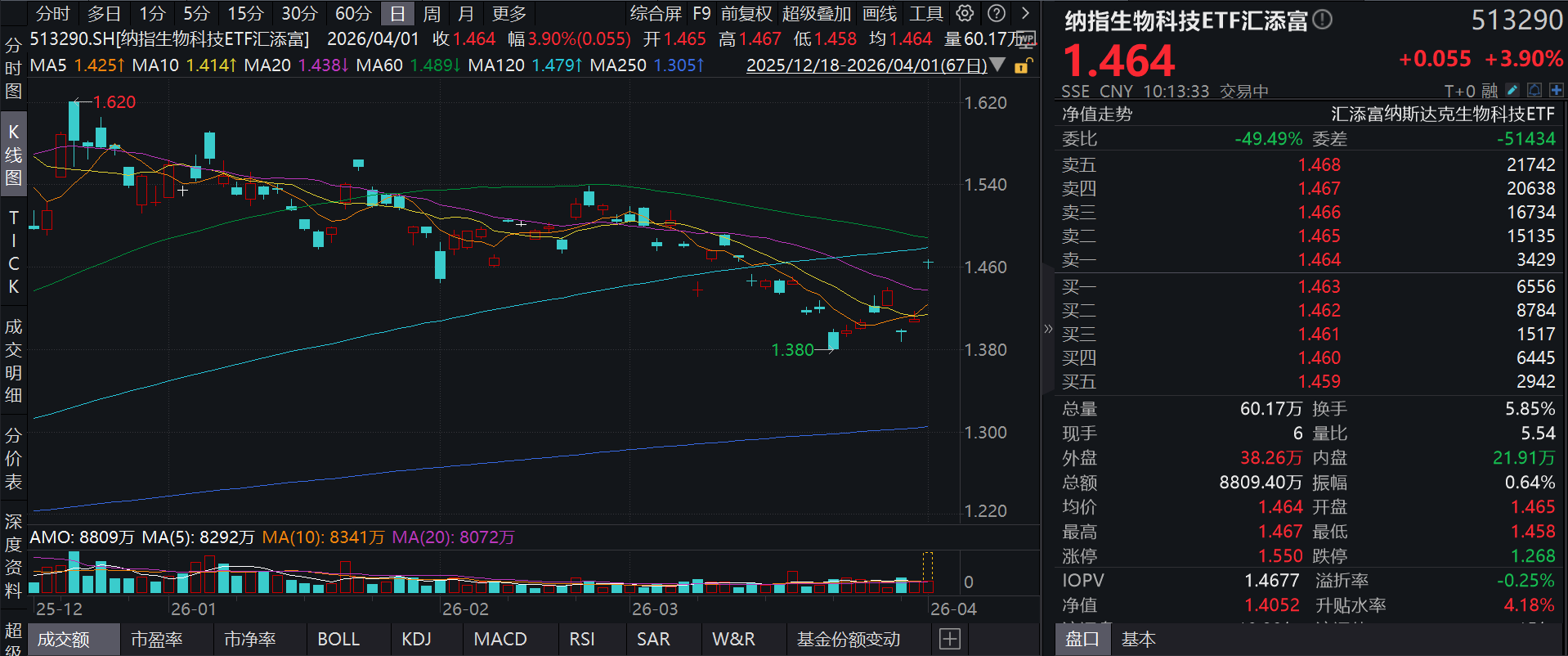
Task: Click the help question mark icon
Action: click(x=996, y=13)
